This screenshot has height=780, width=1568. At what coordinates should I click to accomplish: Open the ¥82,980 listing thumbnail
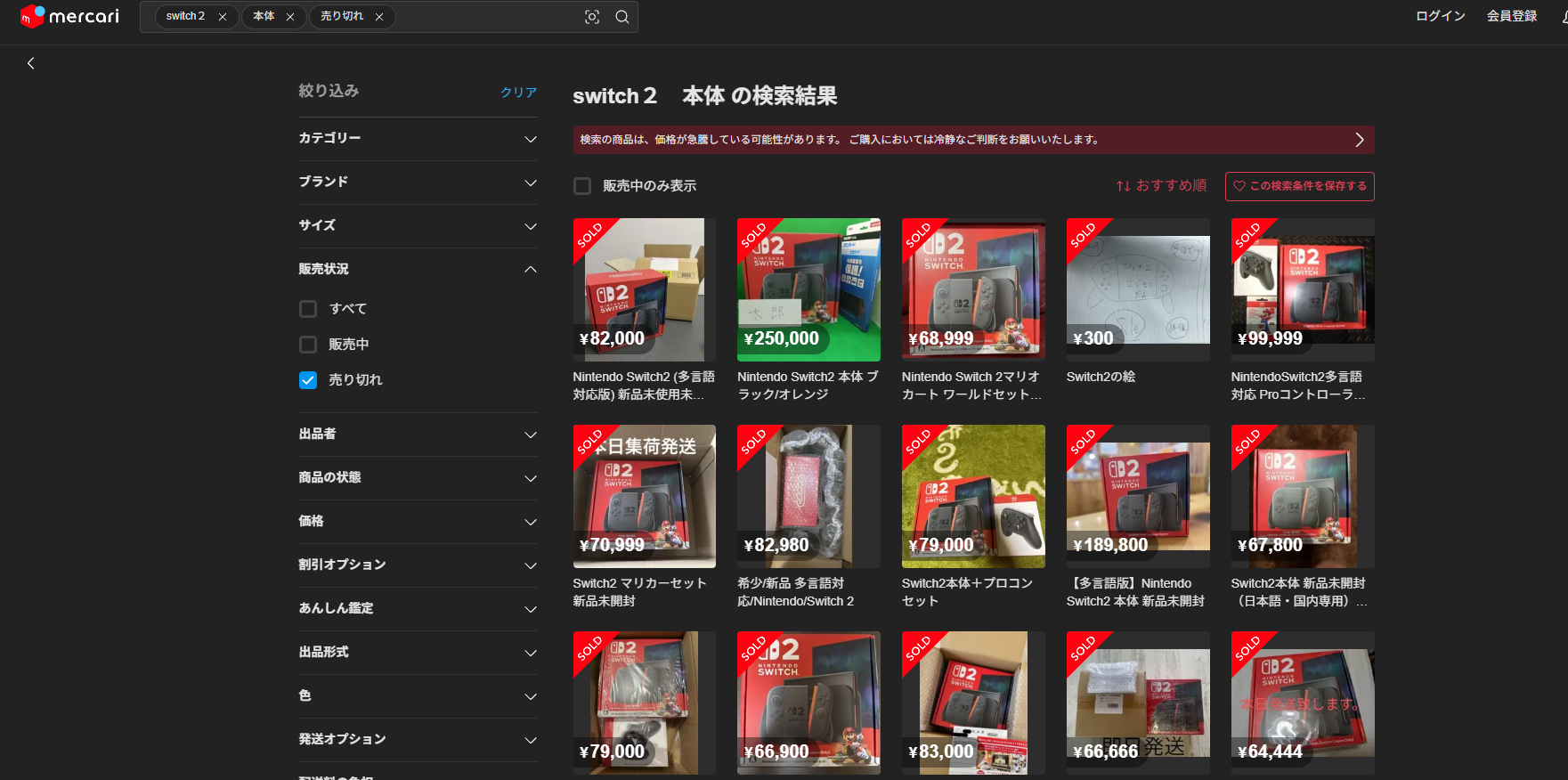point(808,496)
